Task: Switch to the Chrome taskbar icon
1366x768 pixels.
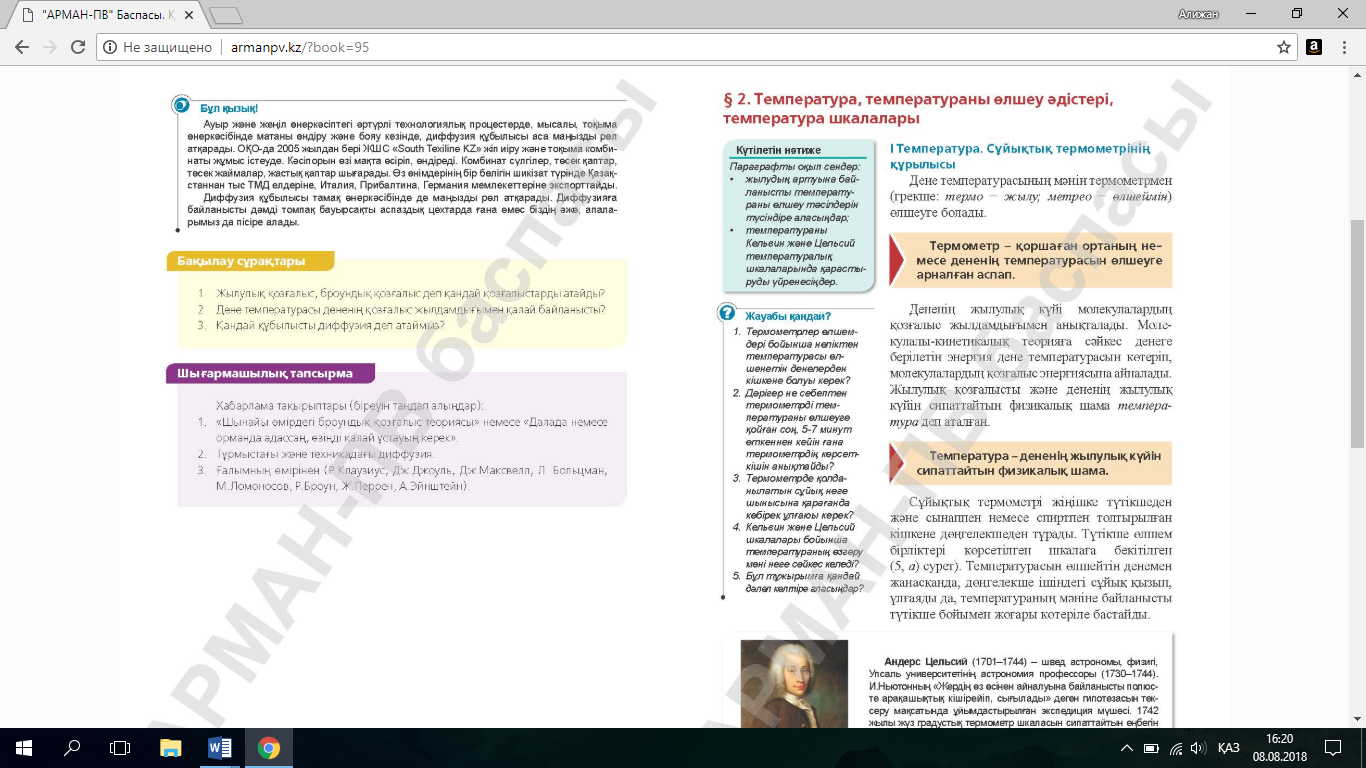Action: (268, 747)
